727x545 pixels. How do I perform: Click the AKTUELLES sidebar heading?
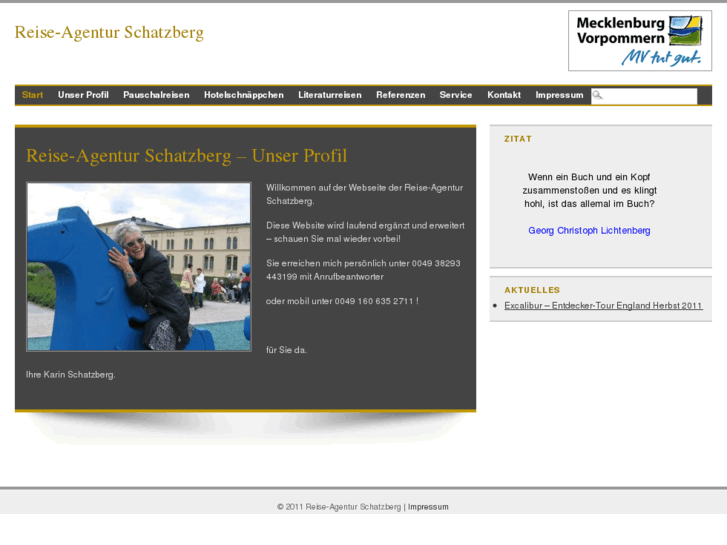pos(532,290)
